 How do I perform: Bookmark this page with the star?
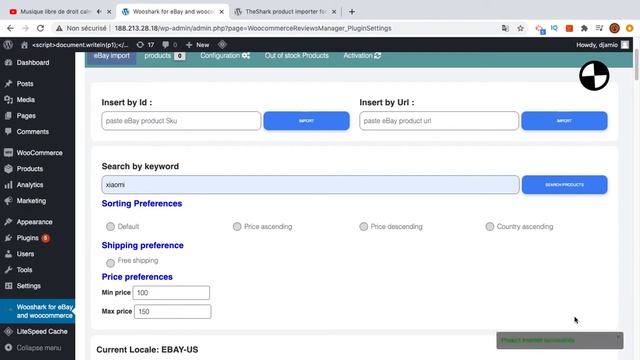pyautogui.click(x=520, y=28)
